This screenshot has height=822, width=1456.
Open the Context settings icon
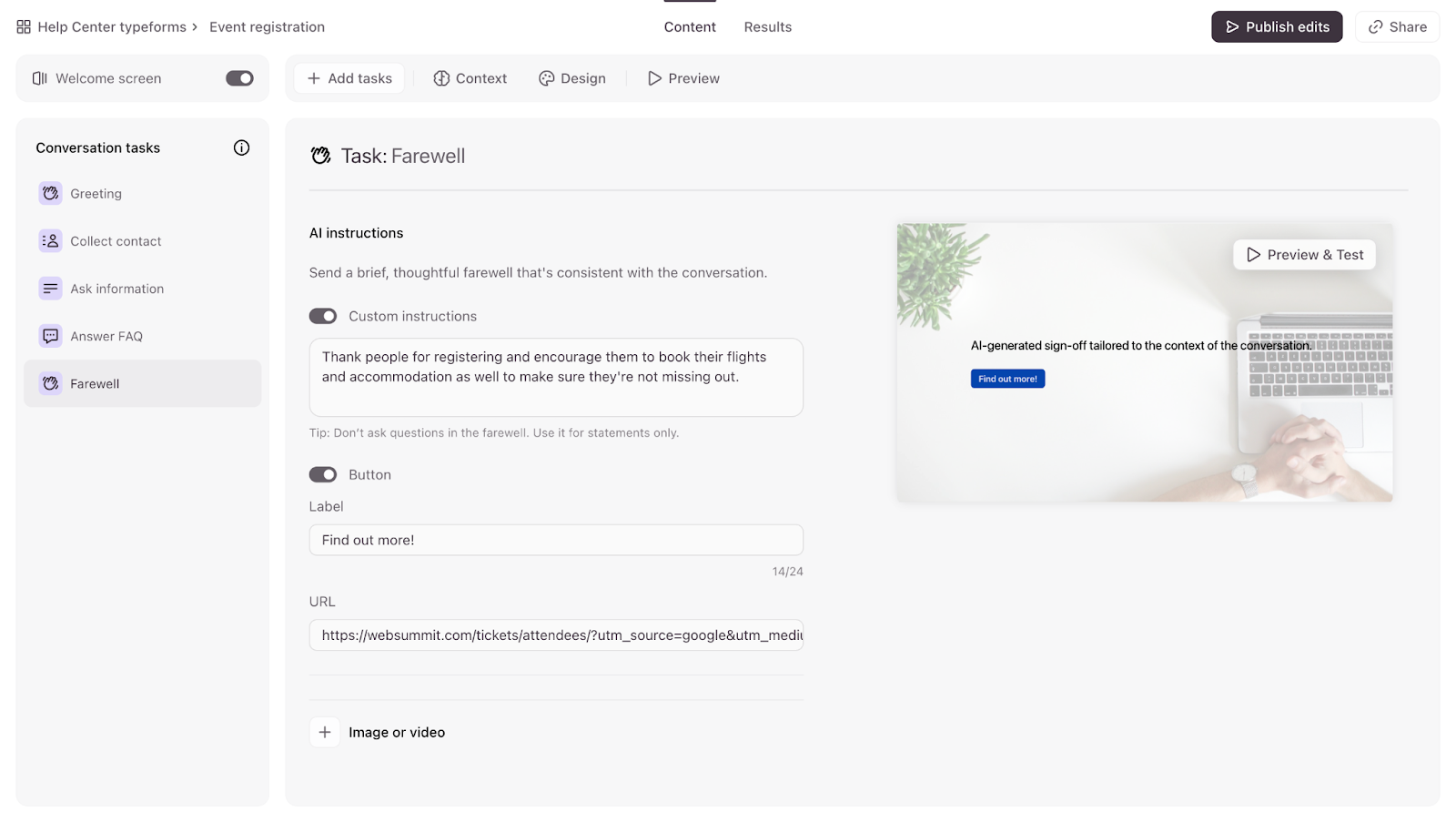coord(441,78)
